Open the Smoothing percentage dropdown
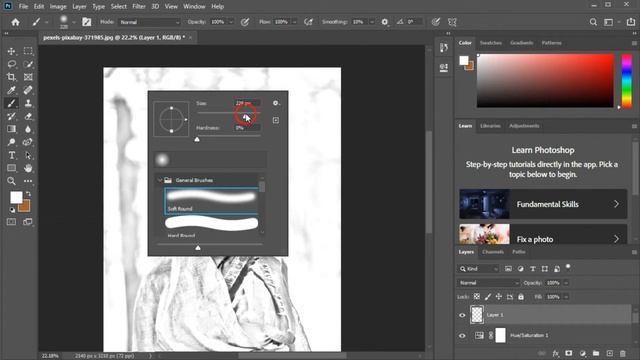 [x=372, y=22]
